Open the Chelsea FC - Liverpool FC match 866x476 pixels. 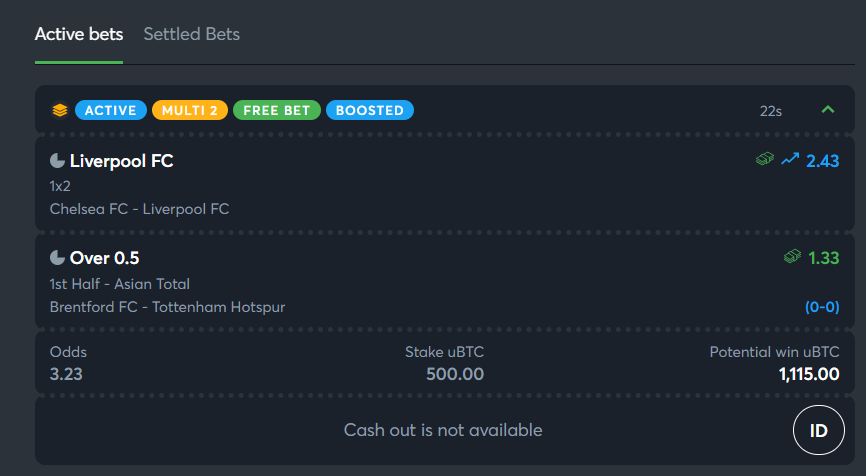tap(139, 209)
